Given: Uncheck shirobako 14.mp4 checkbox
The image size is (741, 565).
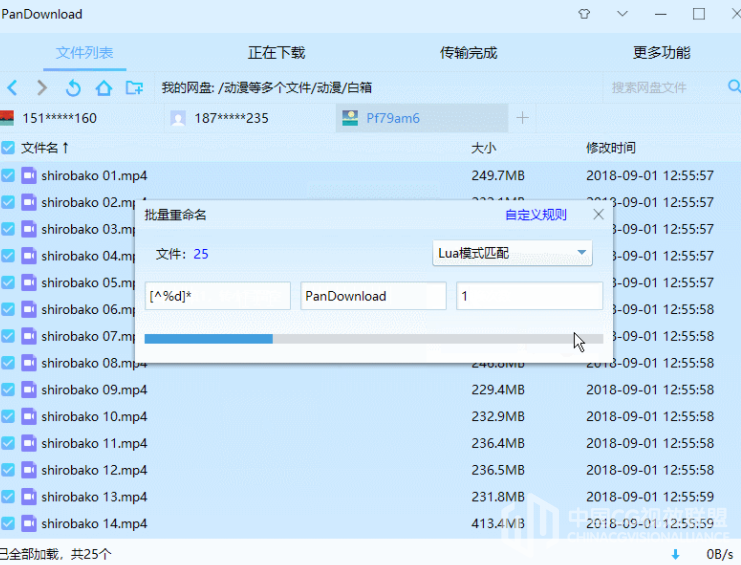Looking at the screenshot, I should pos(8,523).
